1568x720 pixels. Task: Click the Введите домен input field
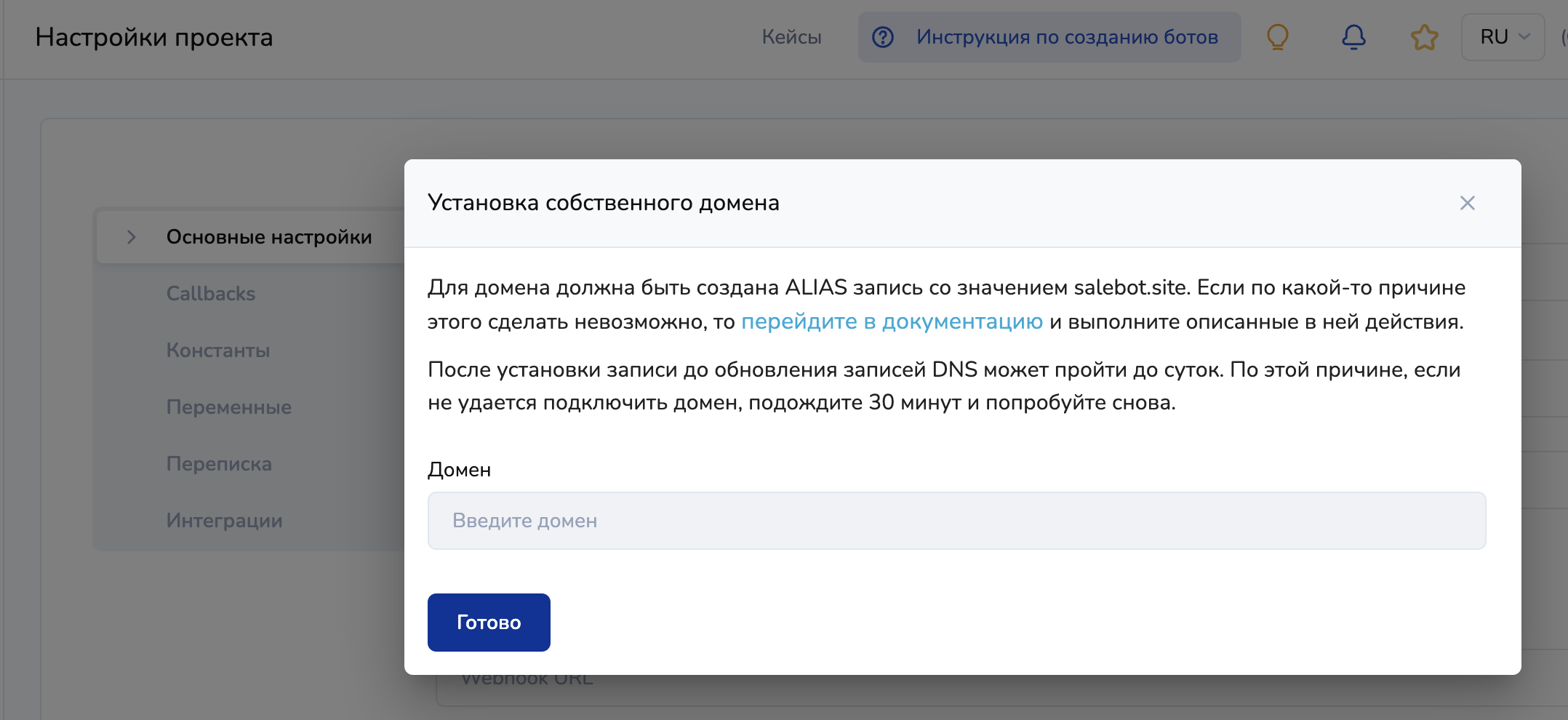pyautogui.click(x=956, y=521)
